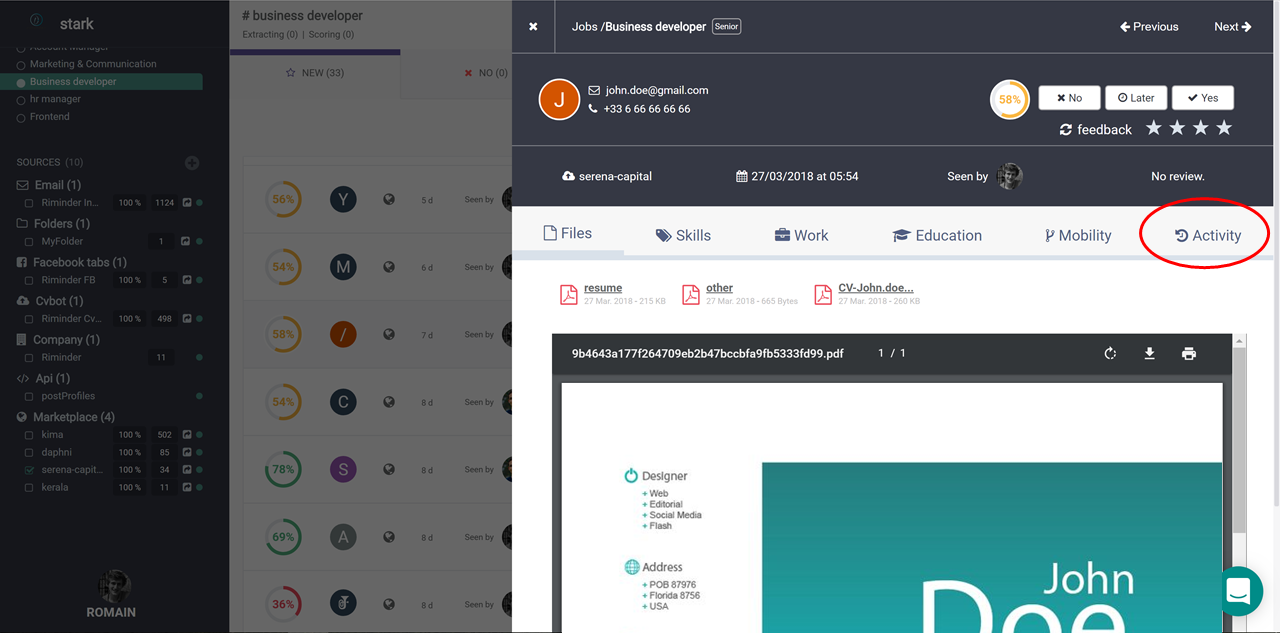Expand the Api (1) source group

(x=43, y=379)
